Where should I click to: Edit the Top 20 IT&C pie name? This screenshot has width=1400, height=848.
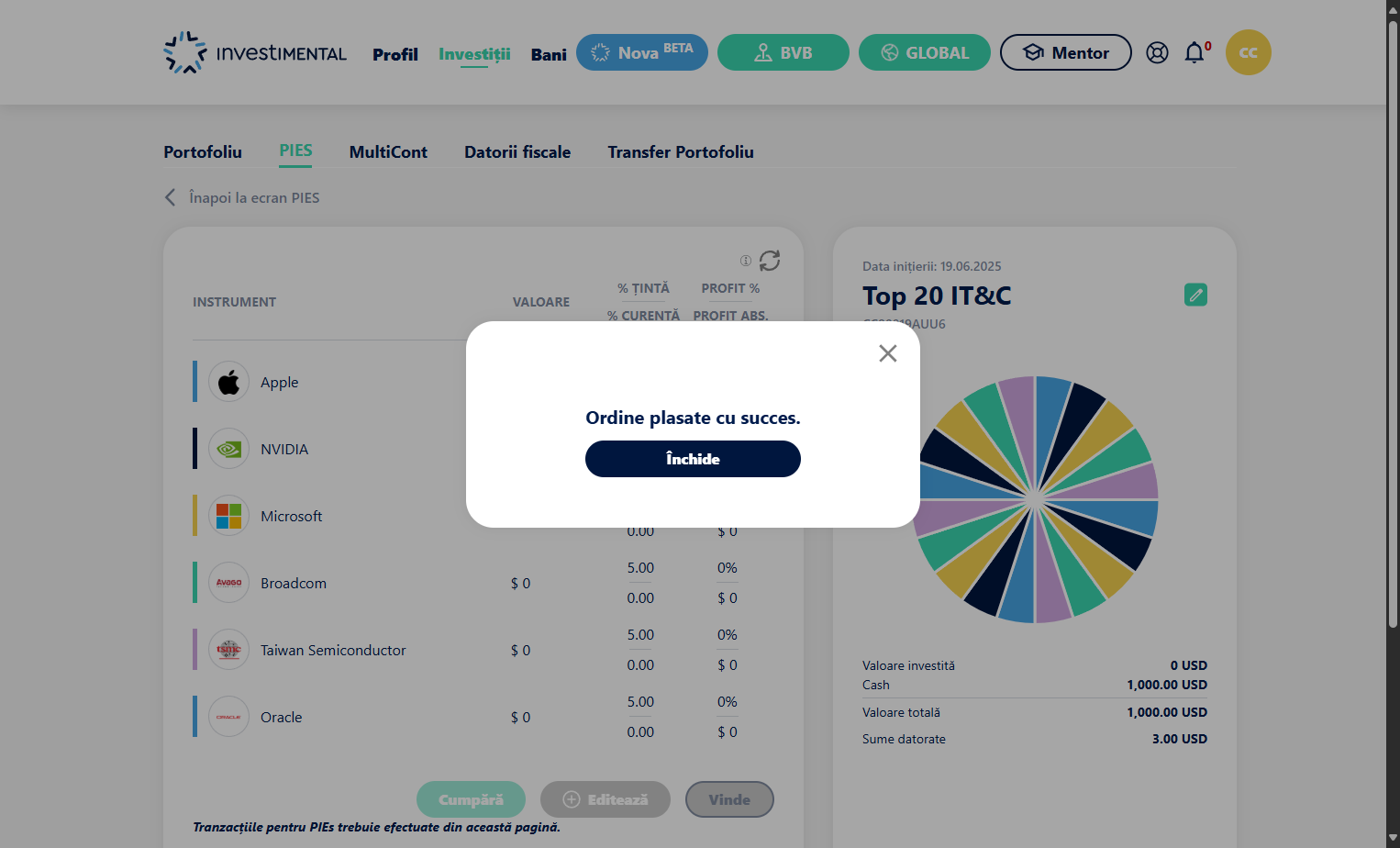coord(1195,295)
